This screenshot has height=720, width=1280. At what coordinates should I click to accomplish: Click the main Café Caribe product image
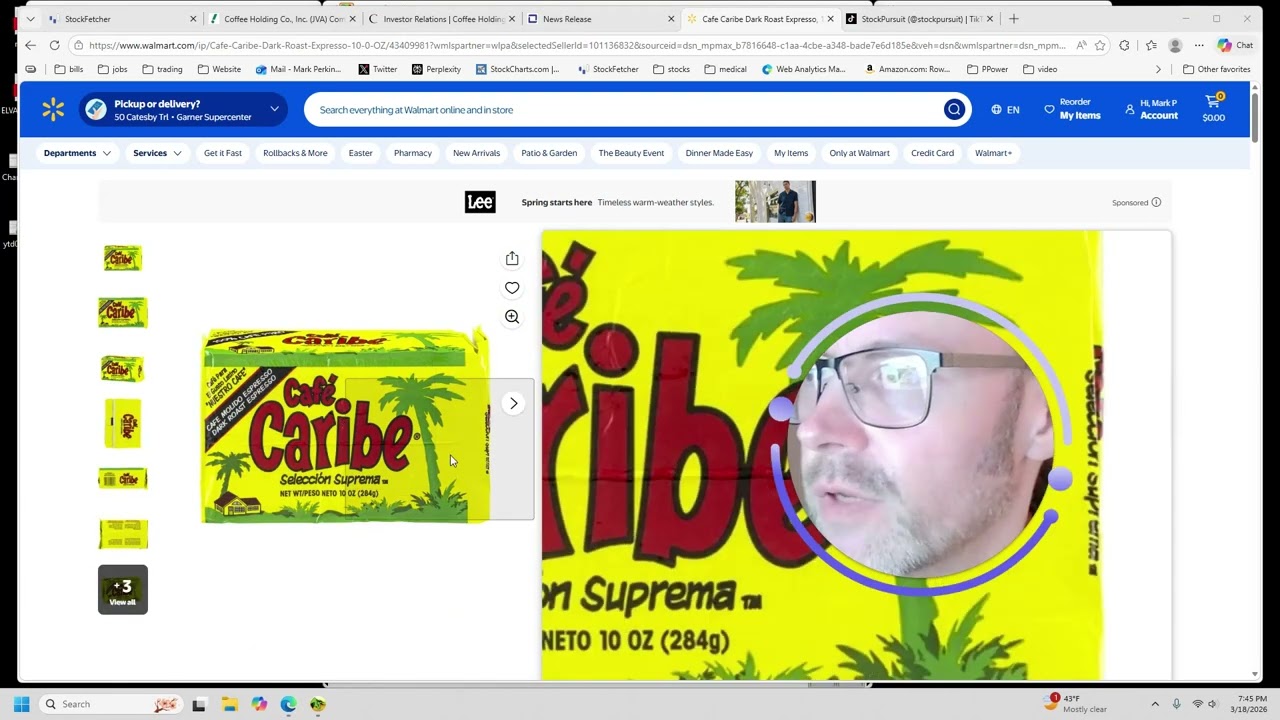pos(346,424)
